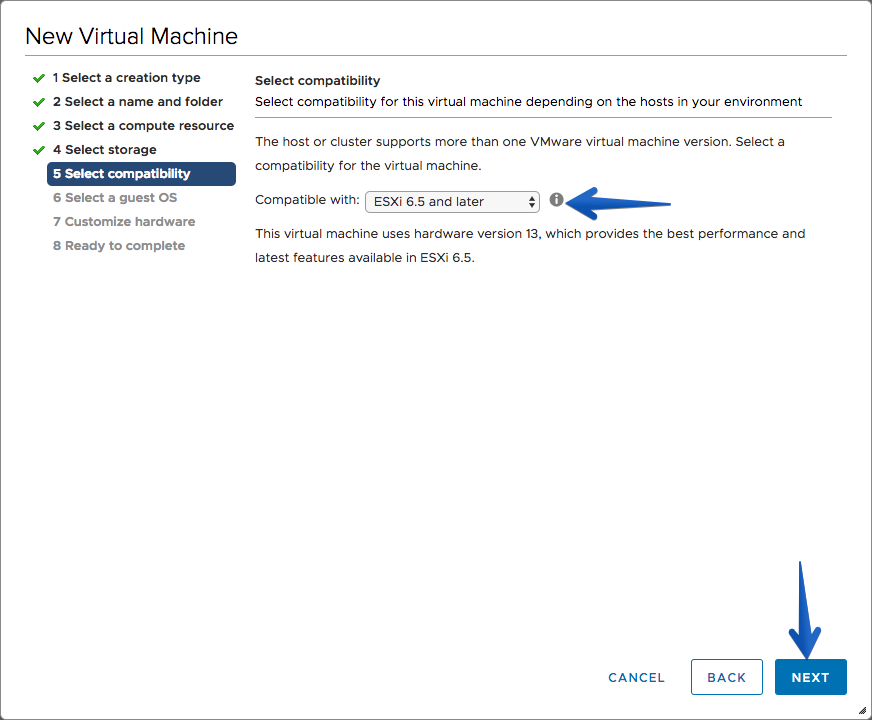Open the Compatible with dropdown
The height and width of the screenshot is (720, 872).
click(x=452, y=202)
